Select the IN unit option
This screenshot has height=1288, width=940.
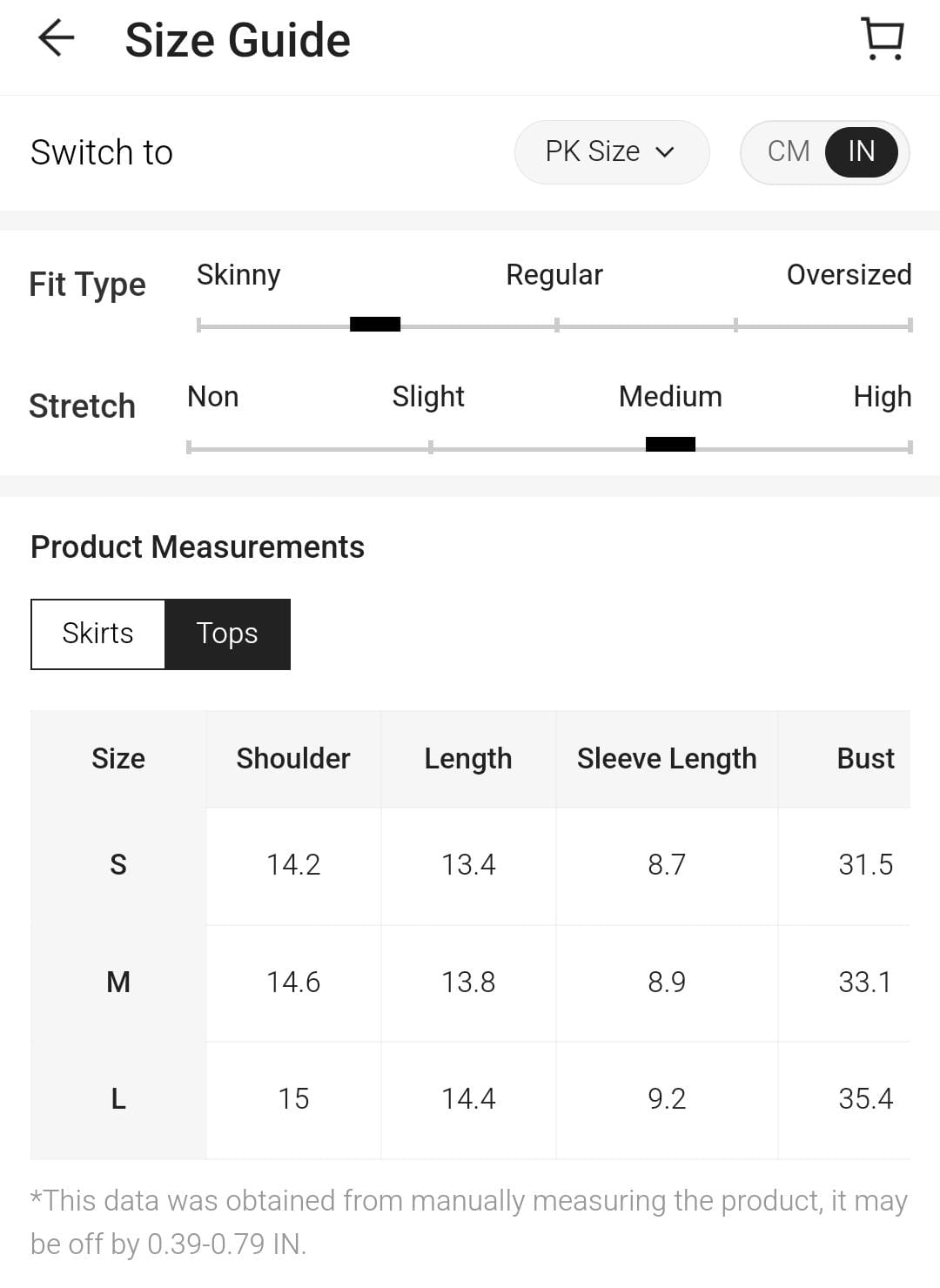click(x=861, y=151)
